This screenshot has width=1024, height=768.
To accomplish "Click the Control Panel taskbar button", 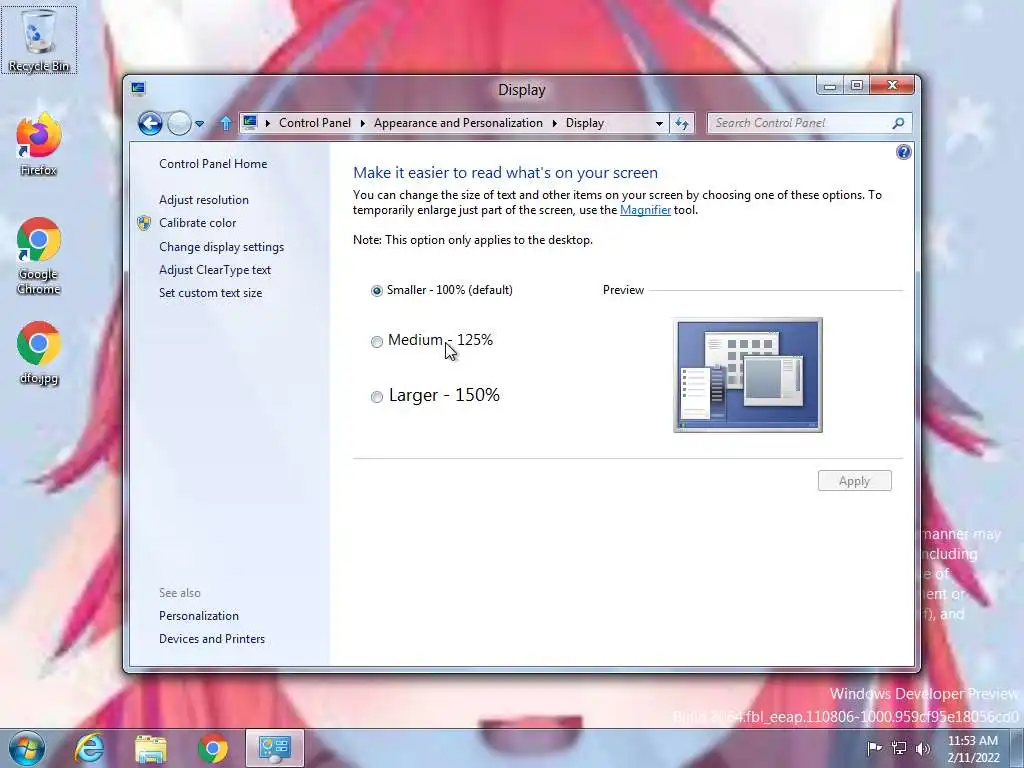I will point(275,748).
